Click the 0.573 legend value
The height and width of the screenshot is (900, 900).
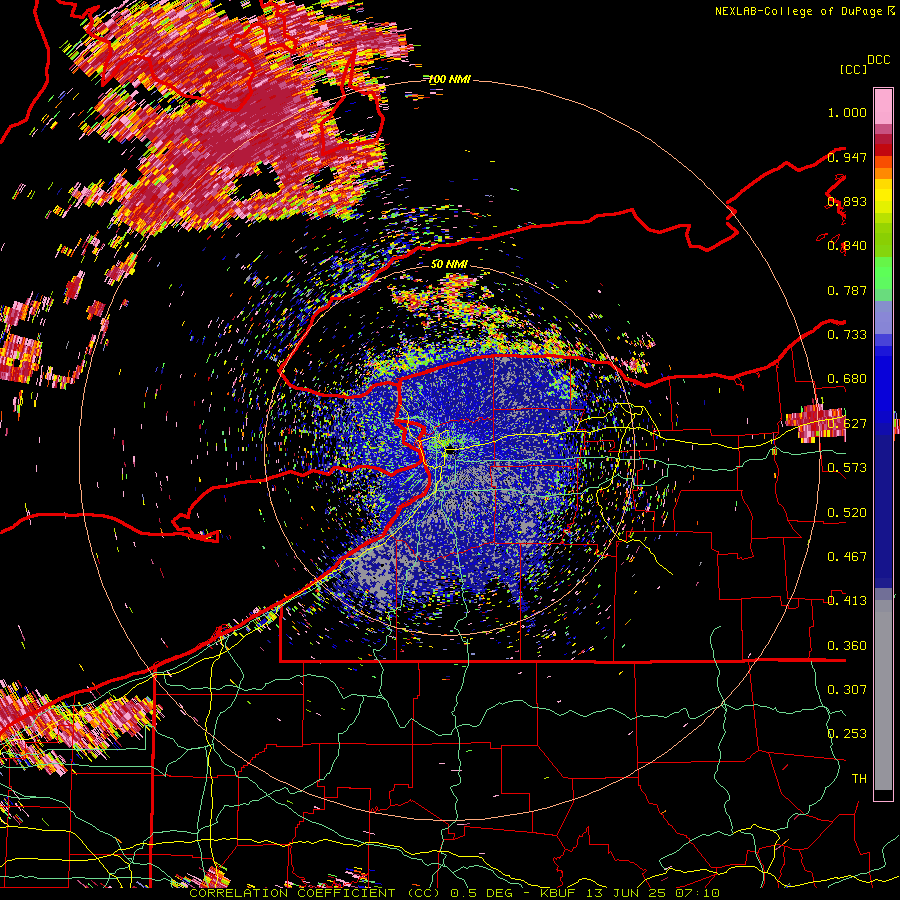tap(847, 468)
